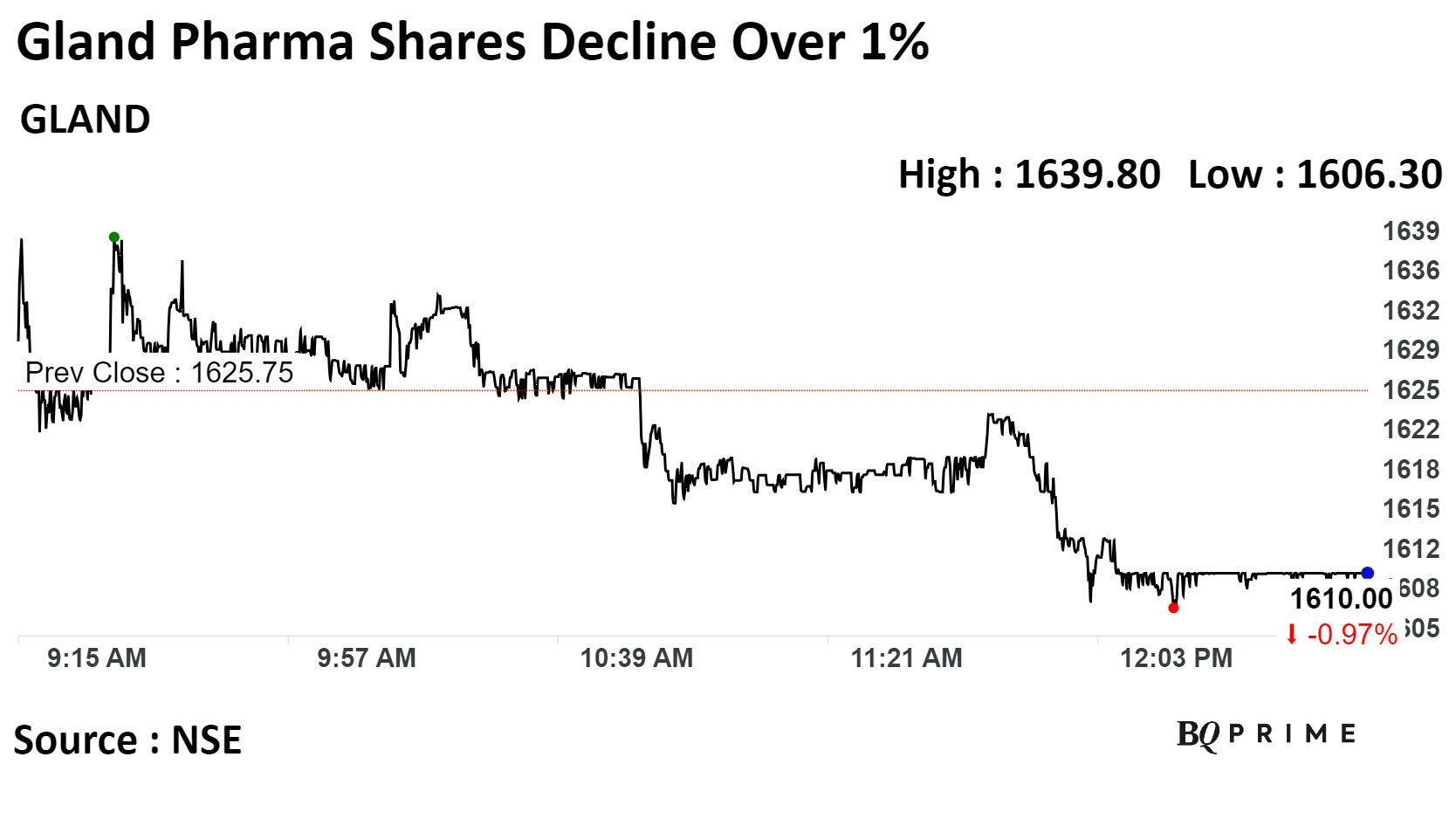Viewport: 1456px width, 819px height.
Task: Click the blue current-price marker dot
Action: [1368, 573]
